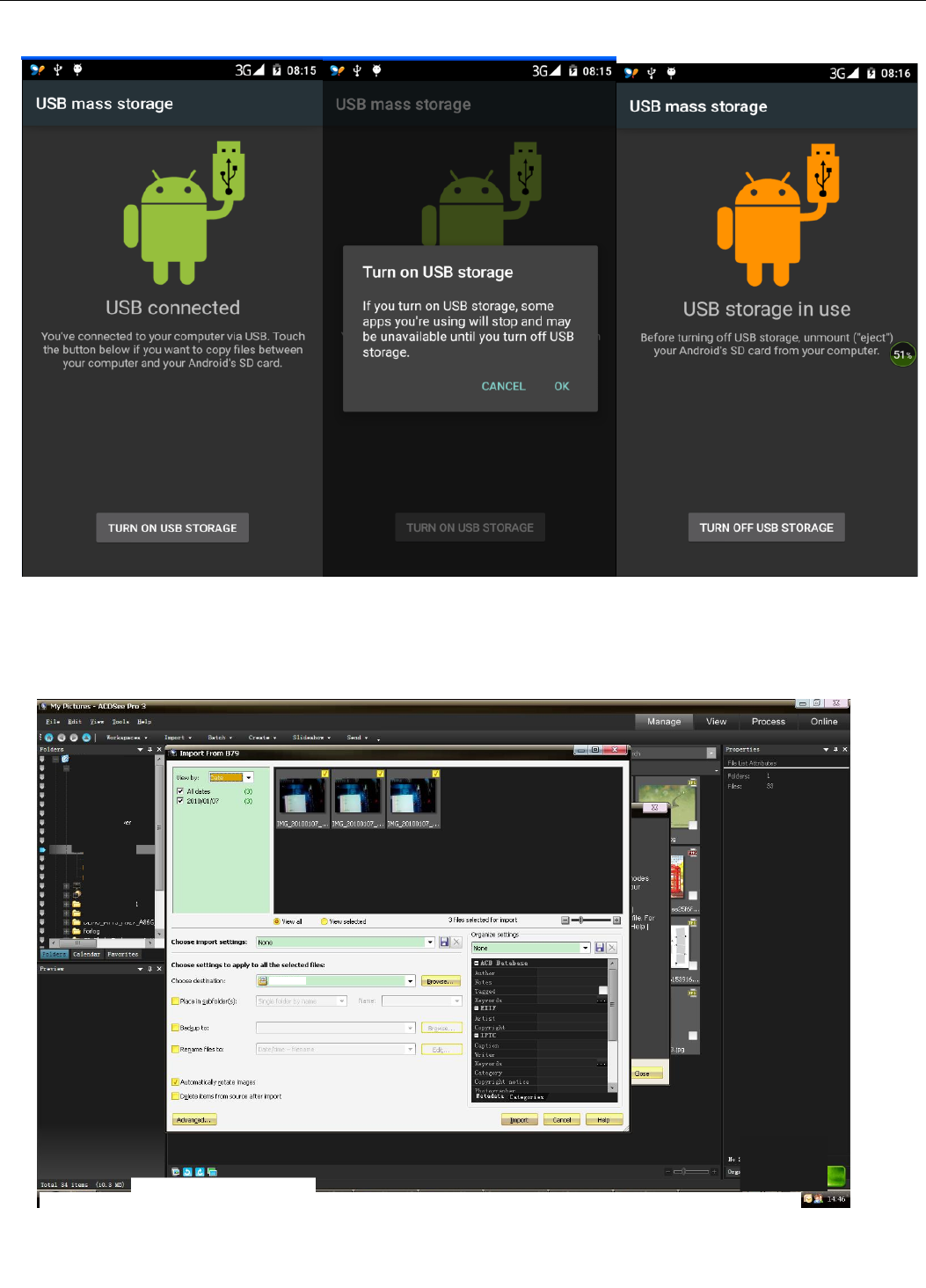Uncheck Automatically rotate images
The width and height of the screenshot is (926, 1288).
[175, 1082]
